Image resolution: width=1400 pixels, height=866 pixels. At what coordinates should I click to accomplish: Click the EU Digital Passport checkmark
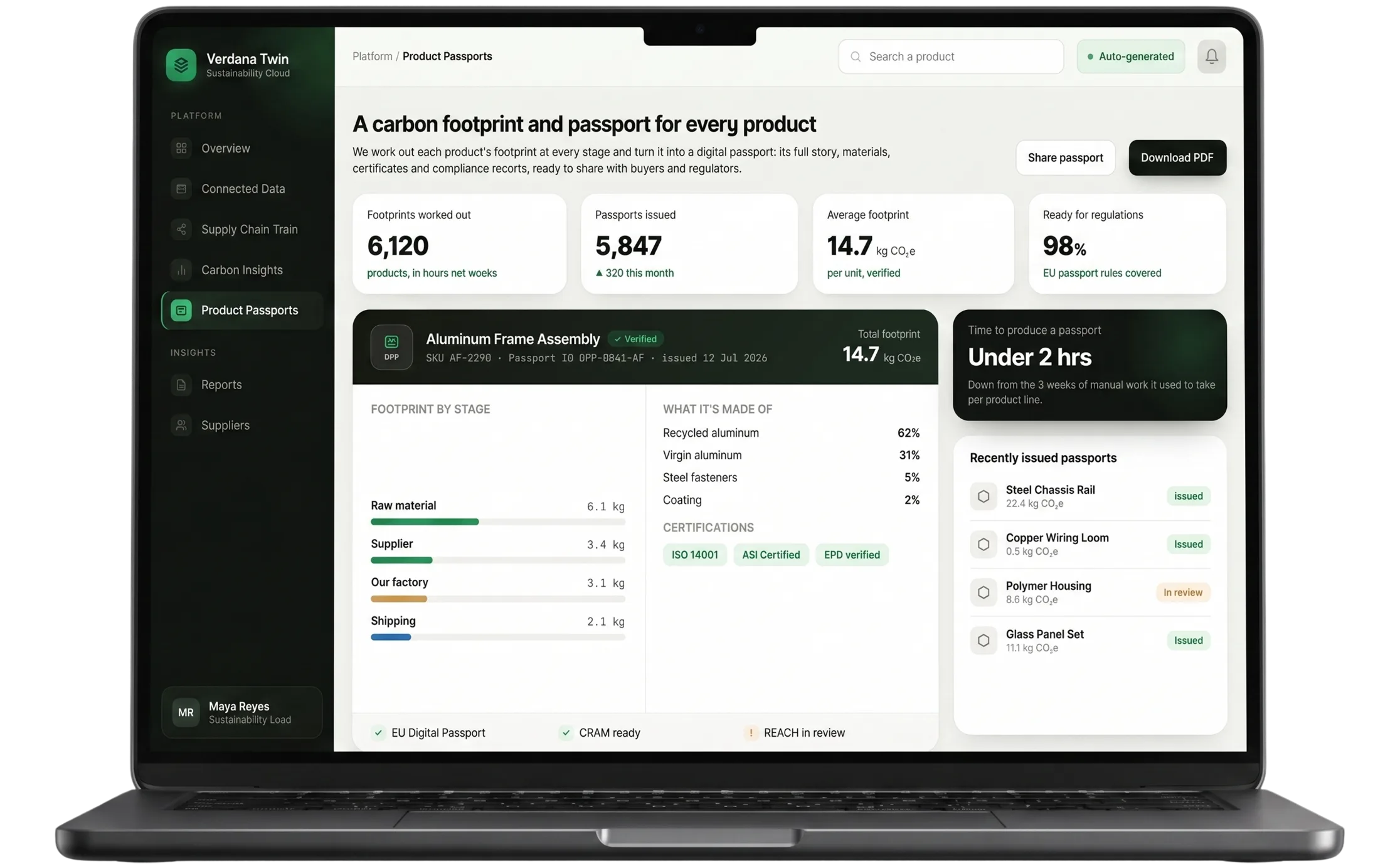[378, 732]
